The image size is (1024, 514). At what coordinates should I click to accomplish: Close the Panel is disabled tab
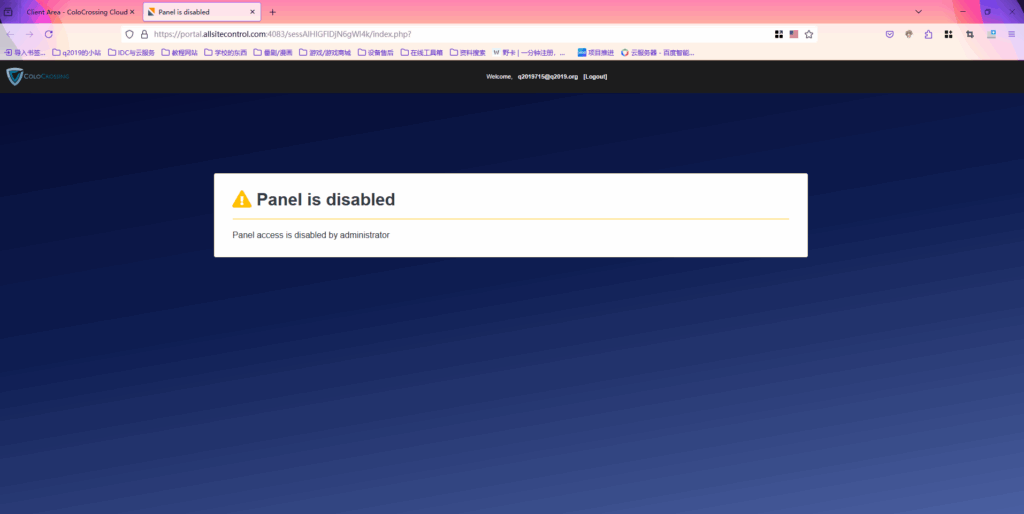pyautogui.click(x=253, y=12)
